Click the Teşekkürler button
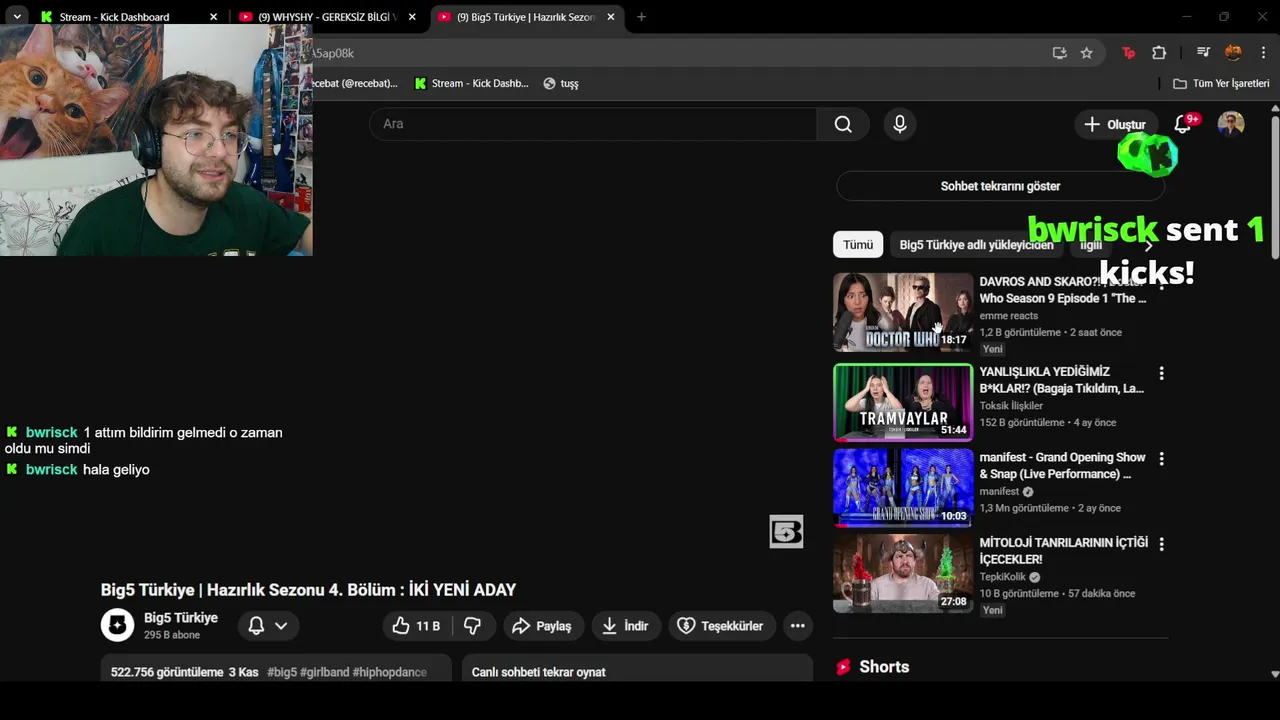This screenshot has width=1280, height=720. pyautogui.click(x=720, y=626)
